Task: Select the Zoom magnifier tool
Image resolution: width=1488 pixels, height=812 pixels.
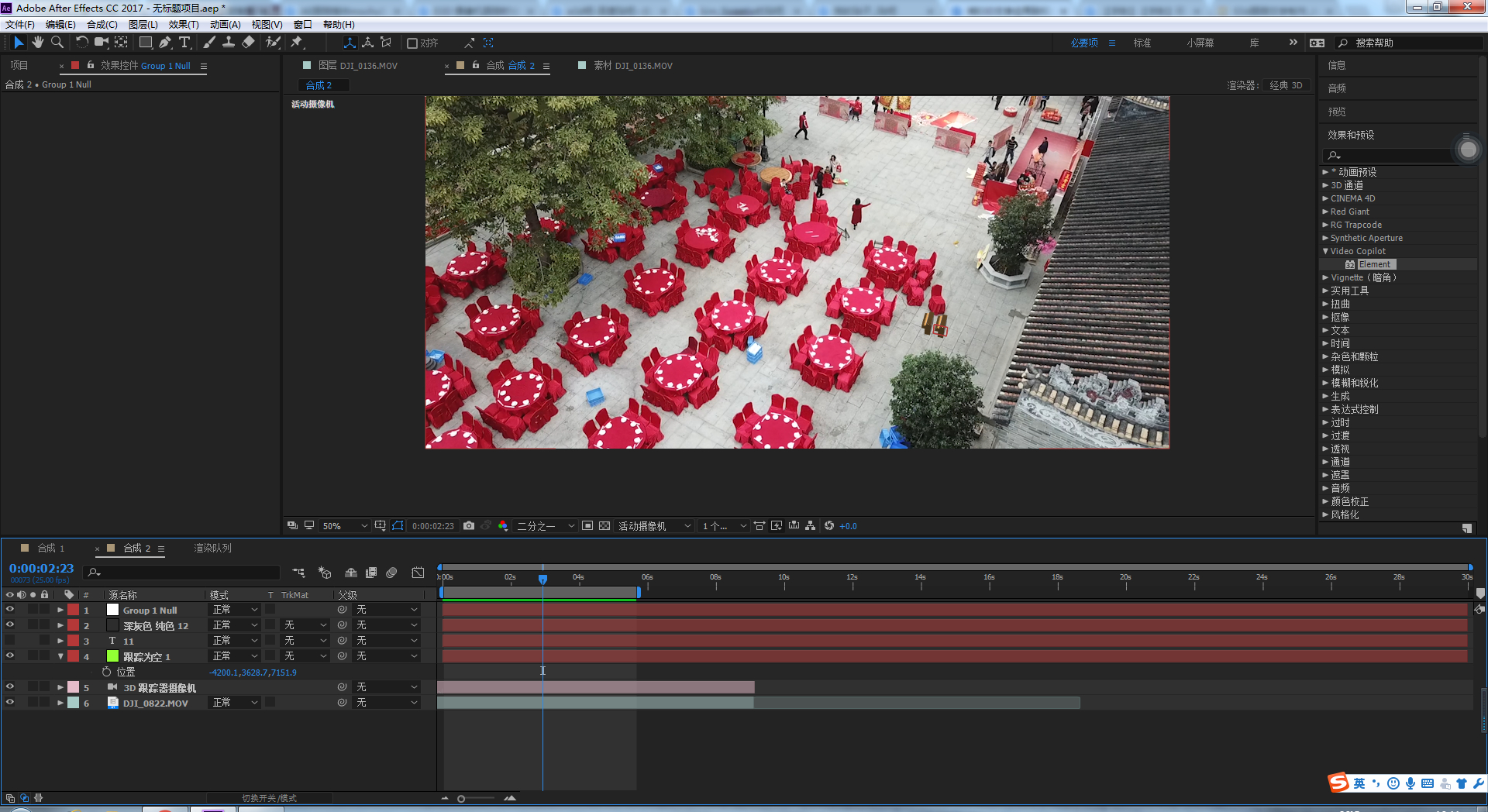Action: [57, 43]
